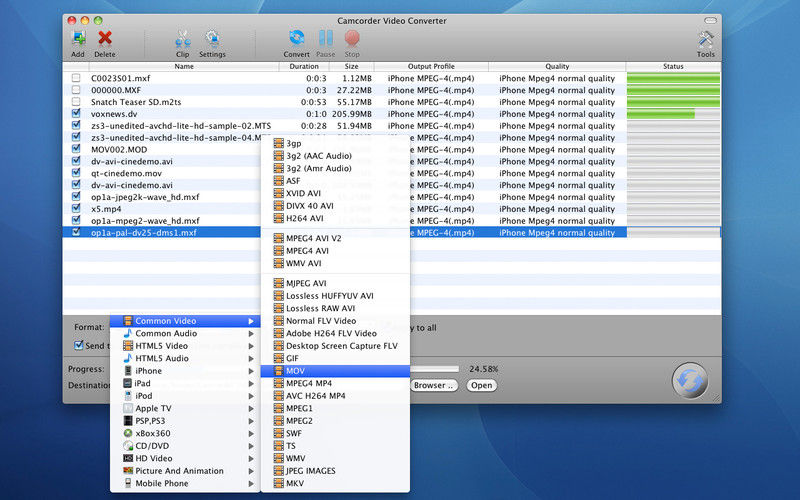The height and width of the screenshot is (500, 800).
Task: Pick the MKV format entry
Action: (335, 483)
